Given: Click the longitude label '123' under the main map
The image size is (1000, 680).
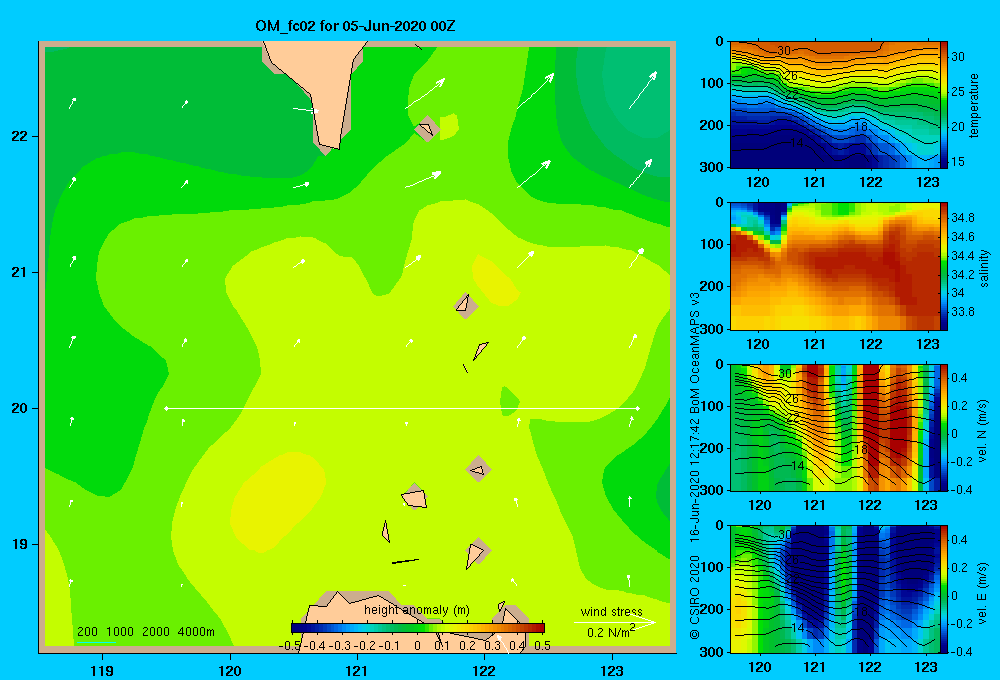Looking at the screenshot, I should 612,670.
